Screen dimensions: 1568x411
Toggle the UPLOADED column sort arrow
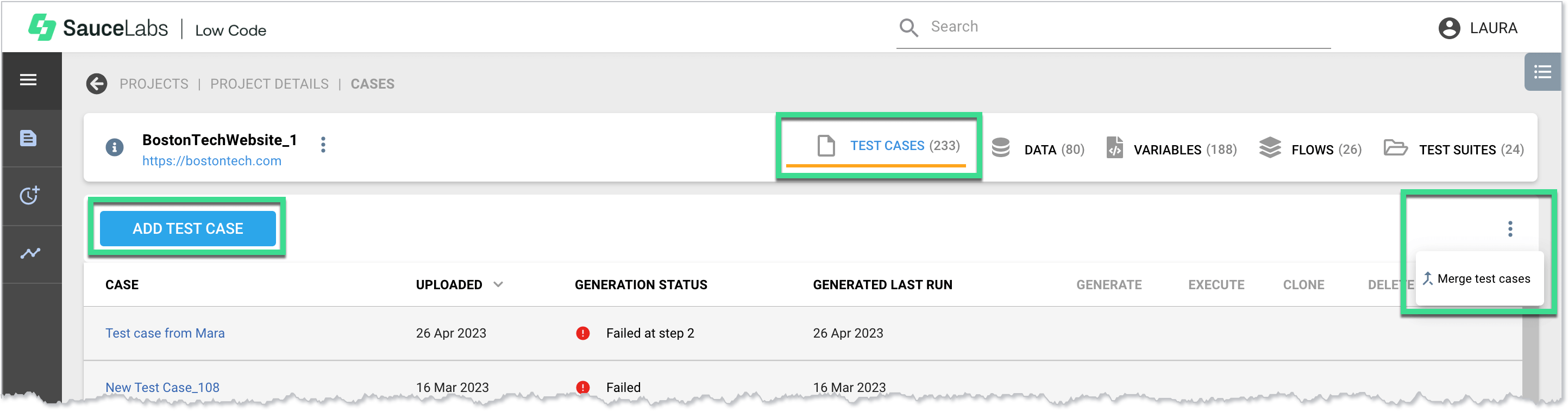point(498,284)
